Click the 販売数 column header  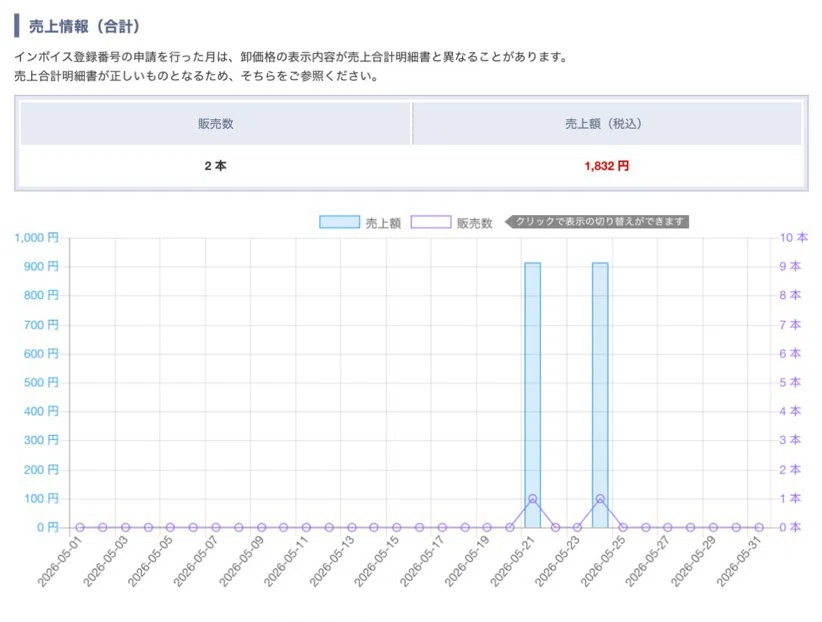pos(215,123)
